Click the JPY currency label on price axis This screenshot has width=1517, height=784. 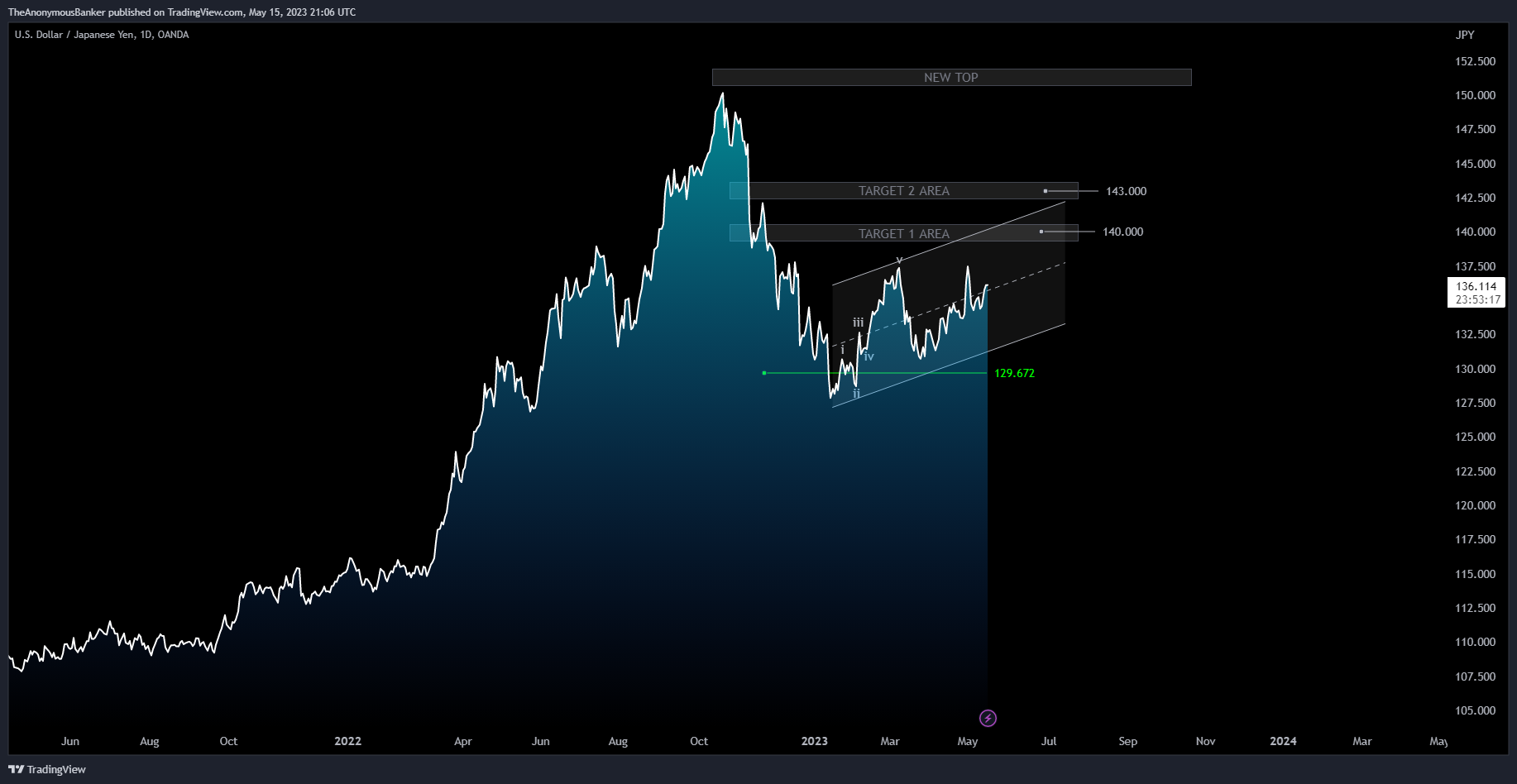point(1465,35)
